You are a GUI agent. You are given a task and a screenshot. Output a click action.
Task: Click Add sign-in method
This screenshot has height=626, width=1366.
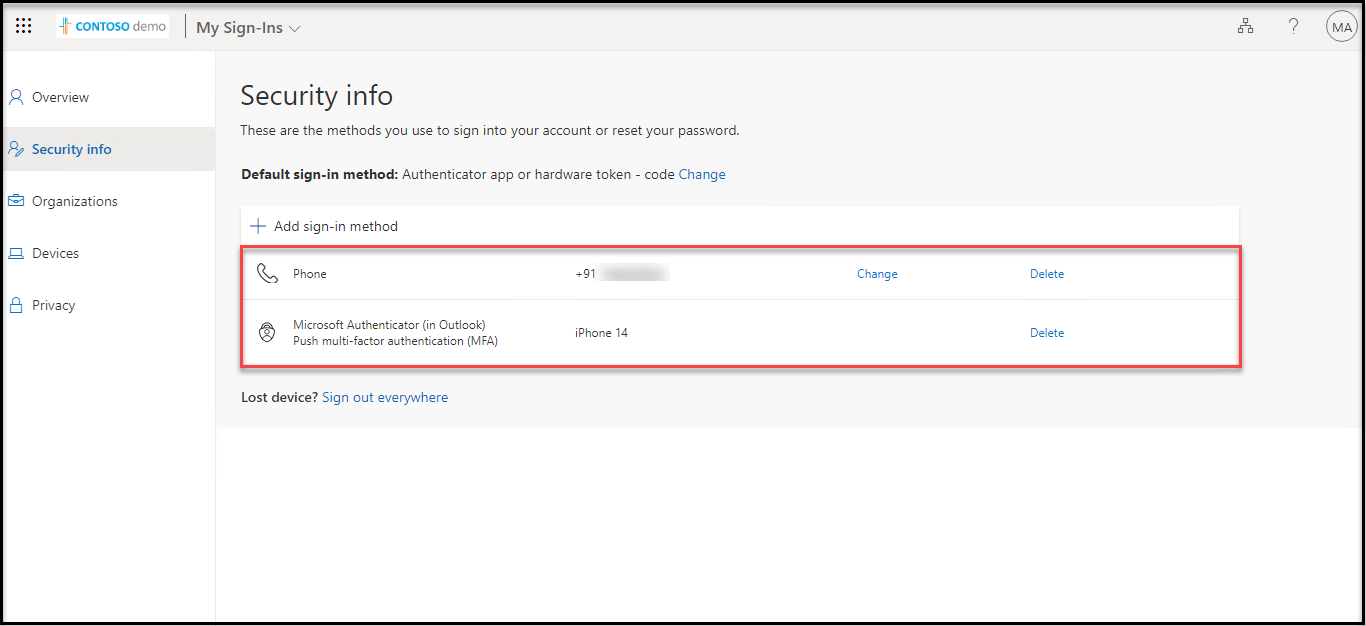335,226
